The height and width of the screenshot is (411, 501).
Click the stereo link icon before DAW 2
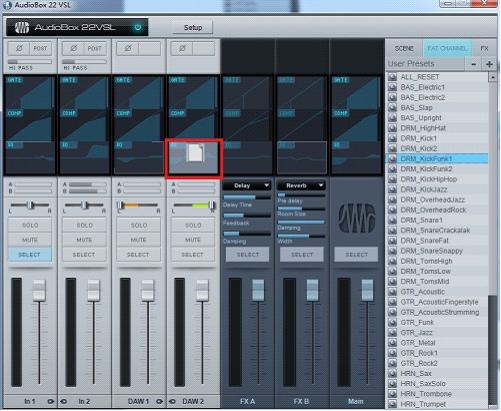point(172,401)
